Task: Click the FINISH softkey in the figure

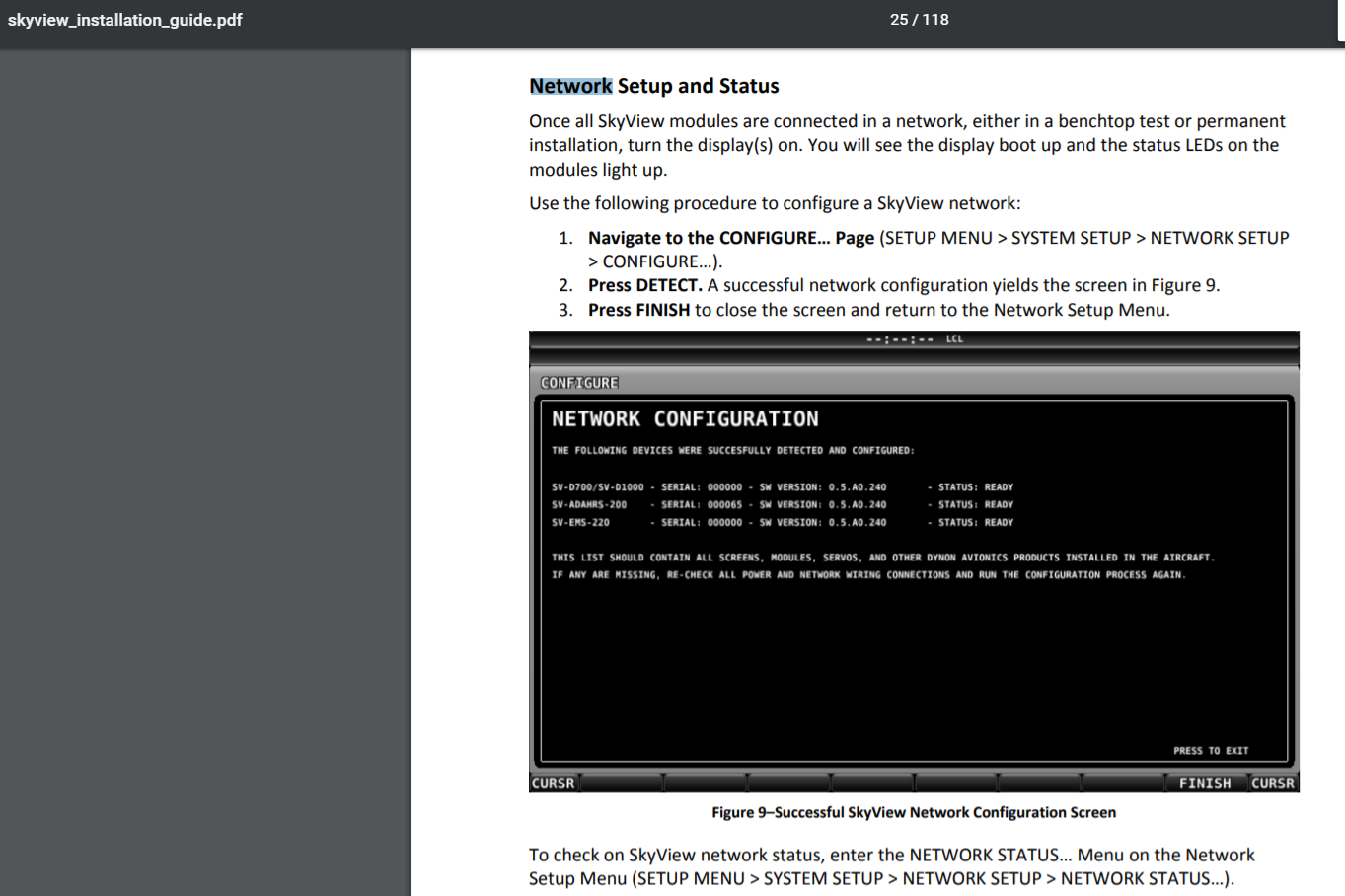Action: pyautogui.click(x=1205, y=784)
